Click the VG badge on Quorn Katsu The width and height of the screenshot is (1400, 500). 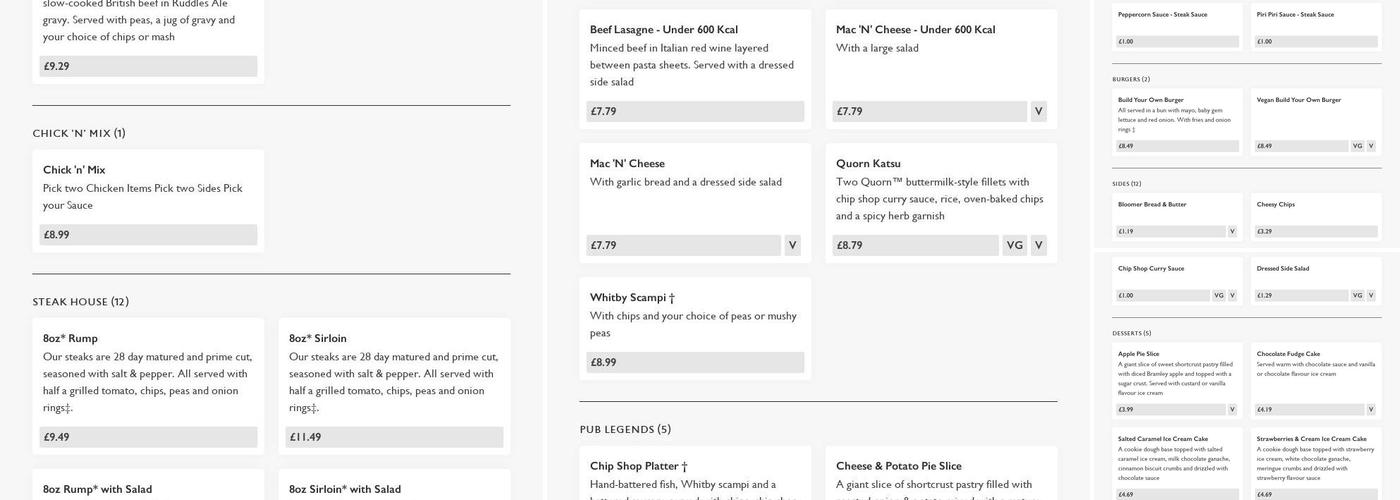1015,245
